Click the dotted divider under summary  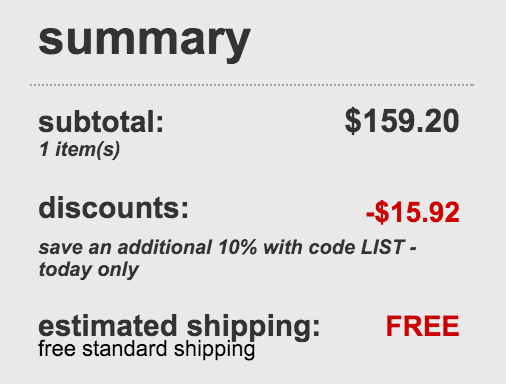coord(252,85)
